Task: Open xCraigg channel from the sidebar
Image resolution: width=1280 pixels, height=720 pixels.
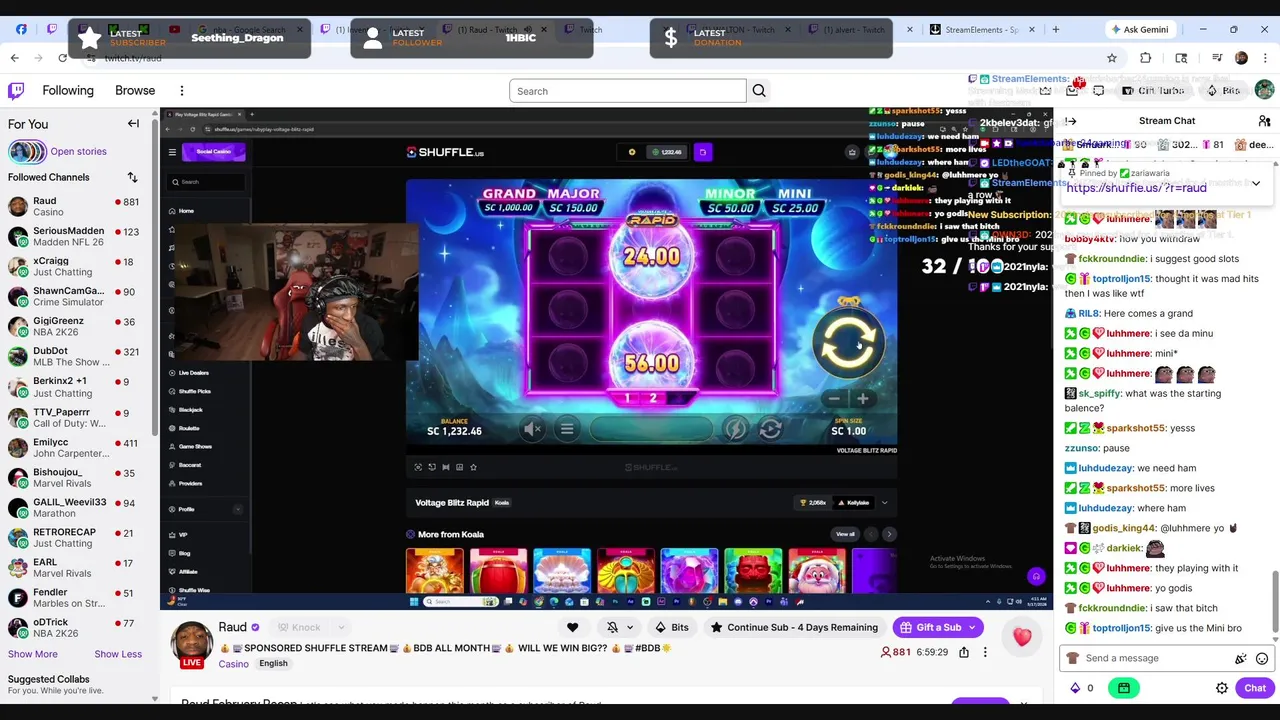Action: point(78,266)
